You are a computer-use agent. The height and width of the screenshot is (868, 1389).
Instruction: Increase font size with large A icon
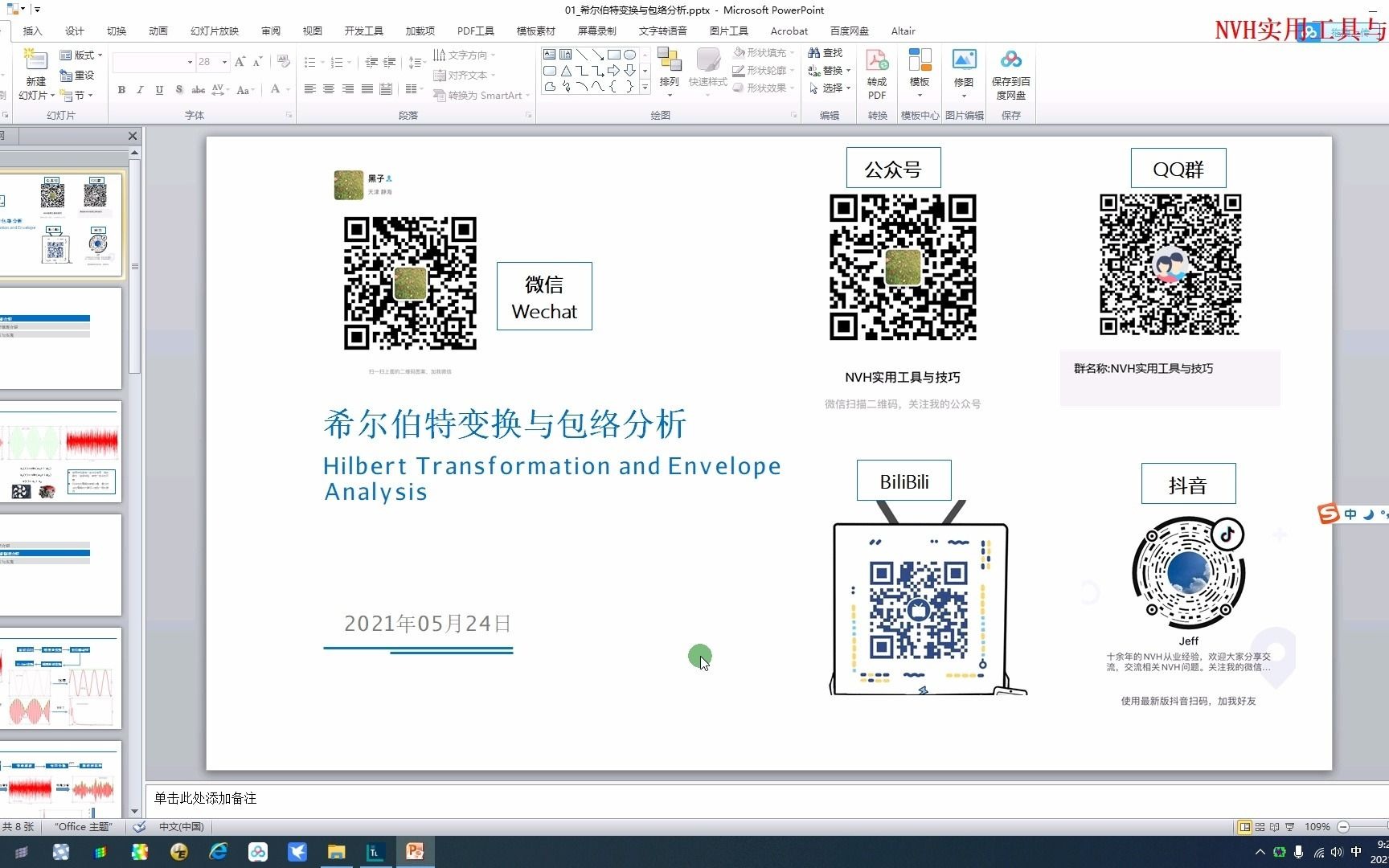[x=240, y=62]
